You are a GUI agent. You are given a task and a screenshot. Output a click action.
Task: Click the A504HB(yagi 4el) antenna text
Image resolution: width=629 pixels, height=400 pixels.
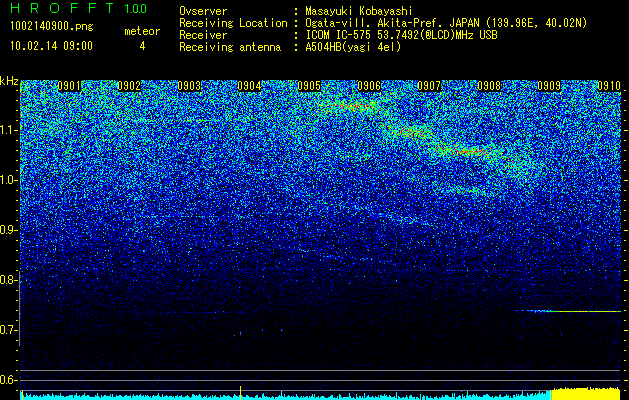[x=353, y=47]
